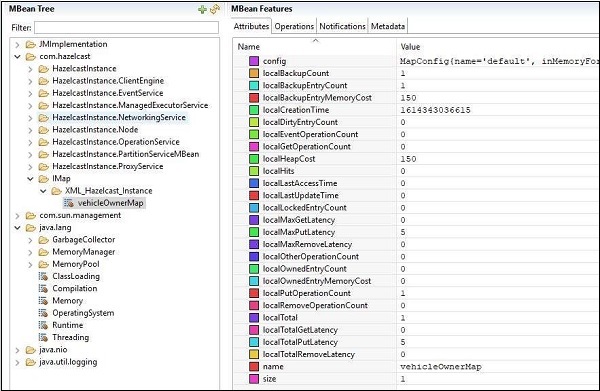Click the localTotalRemoveLatency yellow attribute icon

(254, 354)
